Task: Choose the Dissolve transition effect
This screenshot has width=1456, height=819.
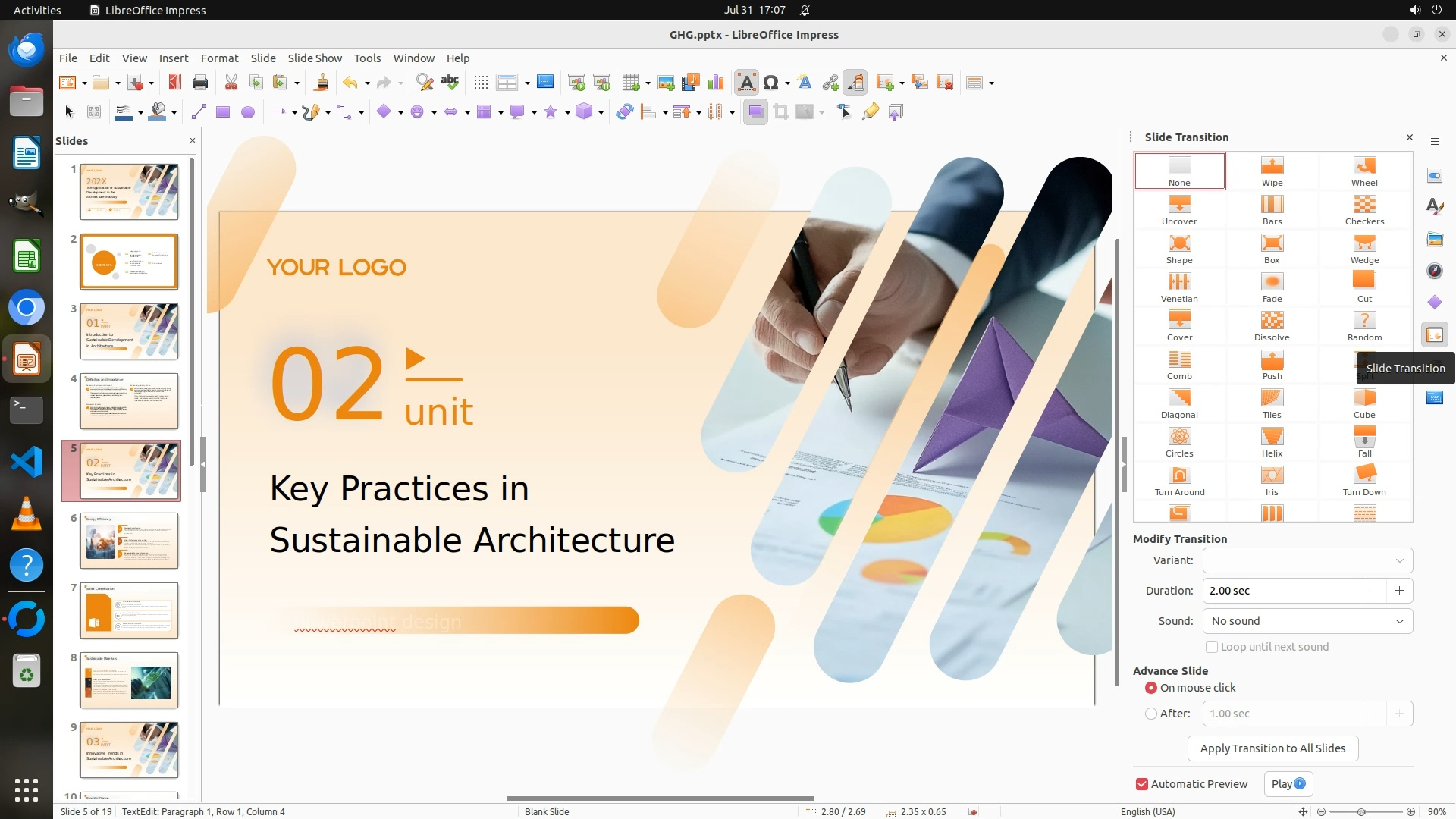Action: point(1272,325)
